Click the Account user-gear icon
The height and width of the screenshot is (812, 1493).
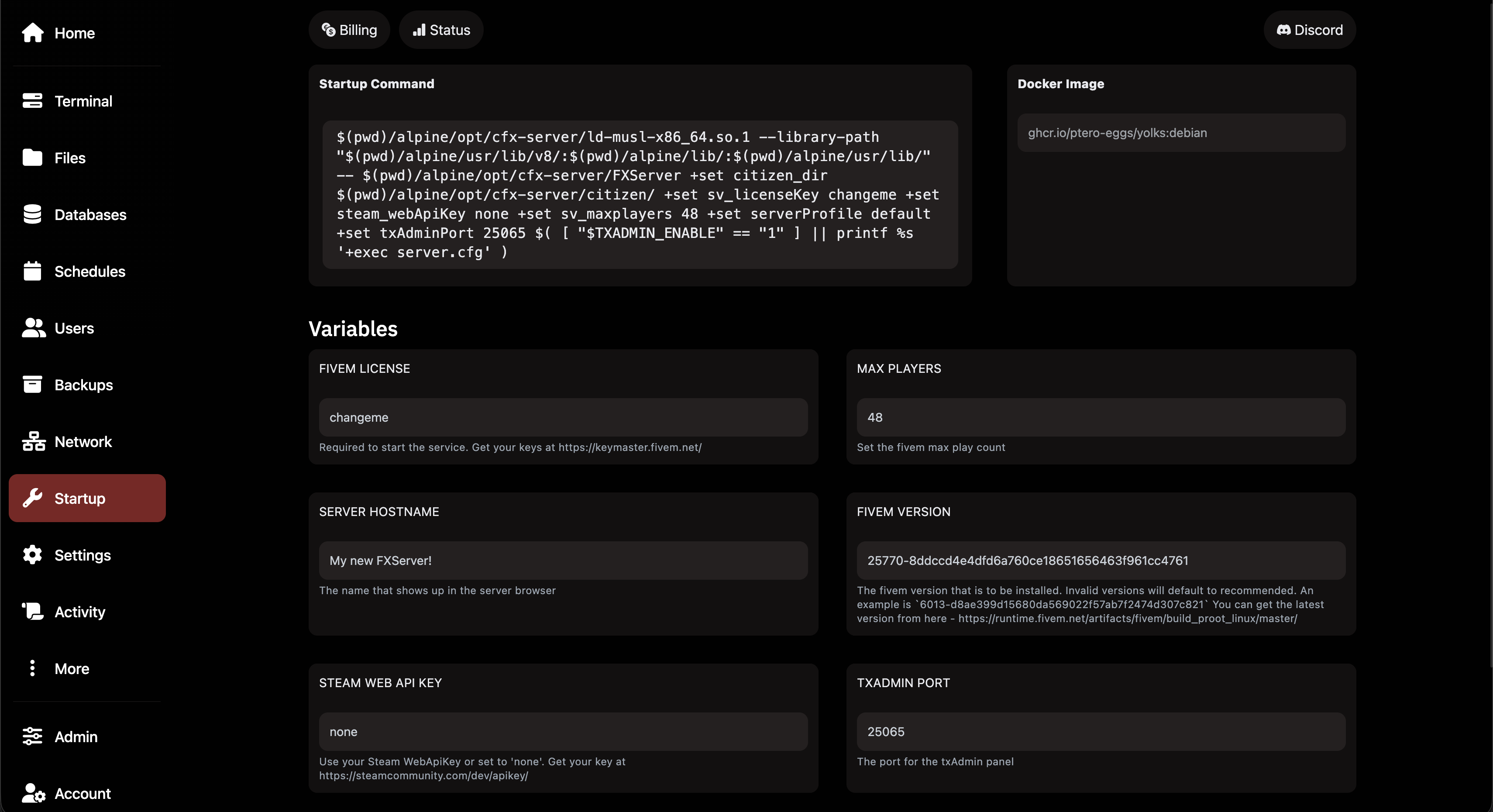pyautogui.click(x=34, y=794)
